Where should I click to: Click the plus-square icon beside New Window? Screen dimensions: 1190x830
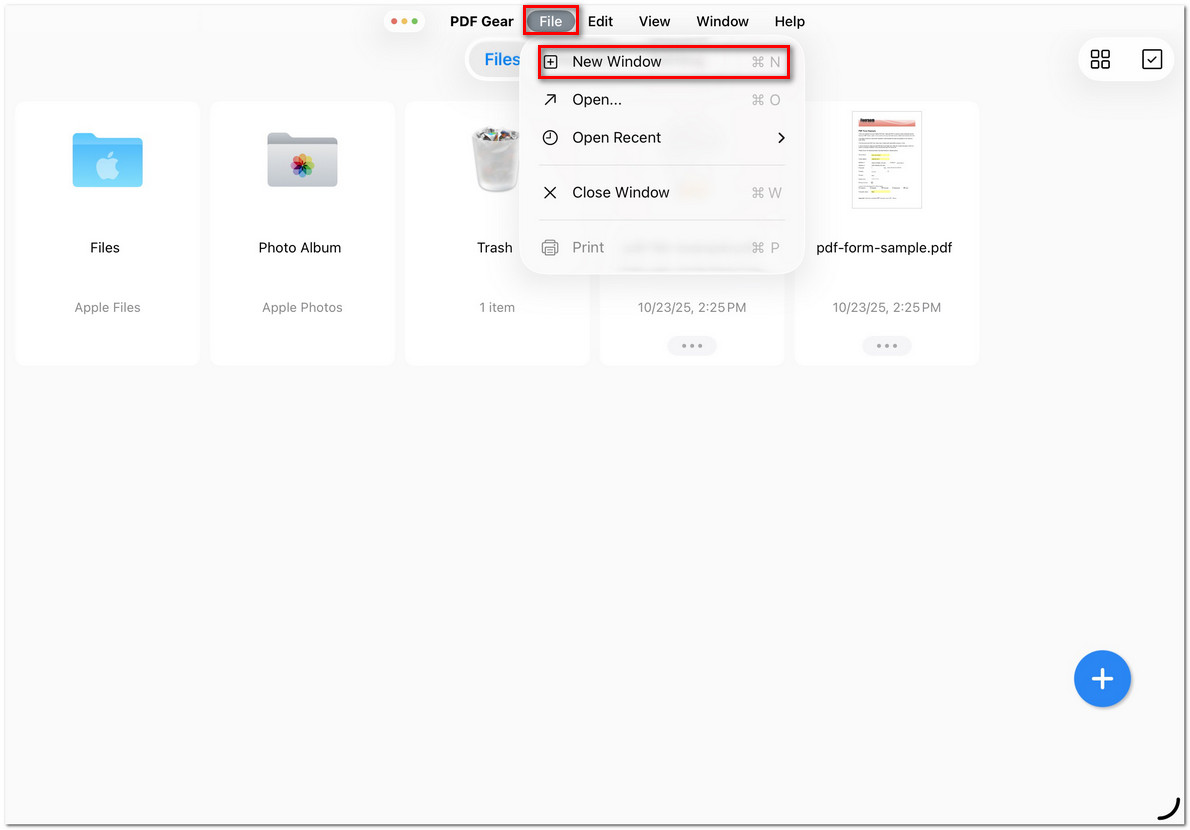click(x=551, y=61)
